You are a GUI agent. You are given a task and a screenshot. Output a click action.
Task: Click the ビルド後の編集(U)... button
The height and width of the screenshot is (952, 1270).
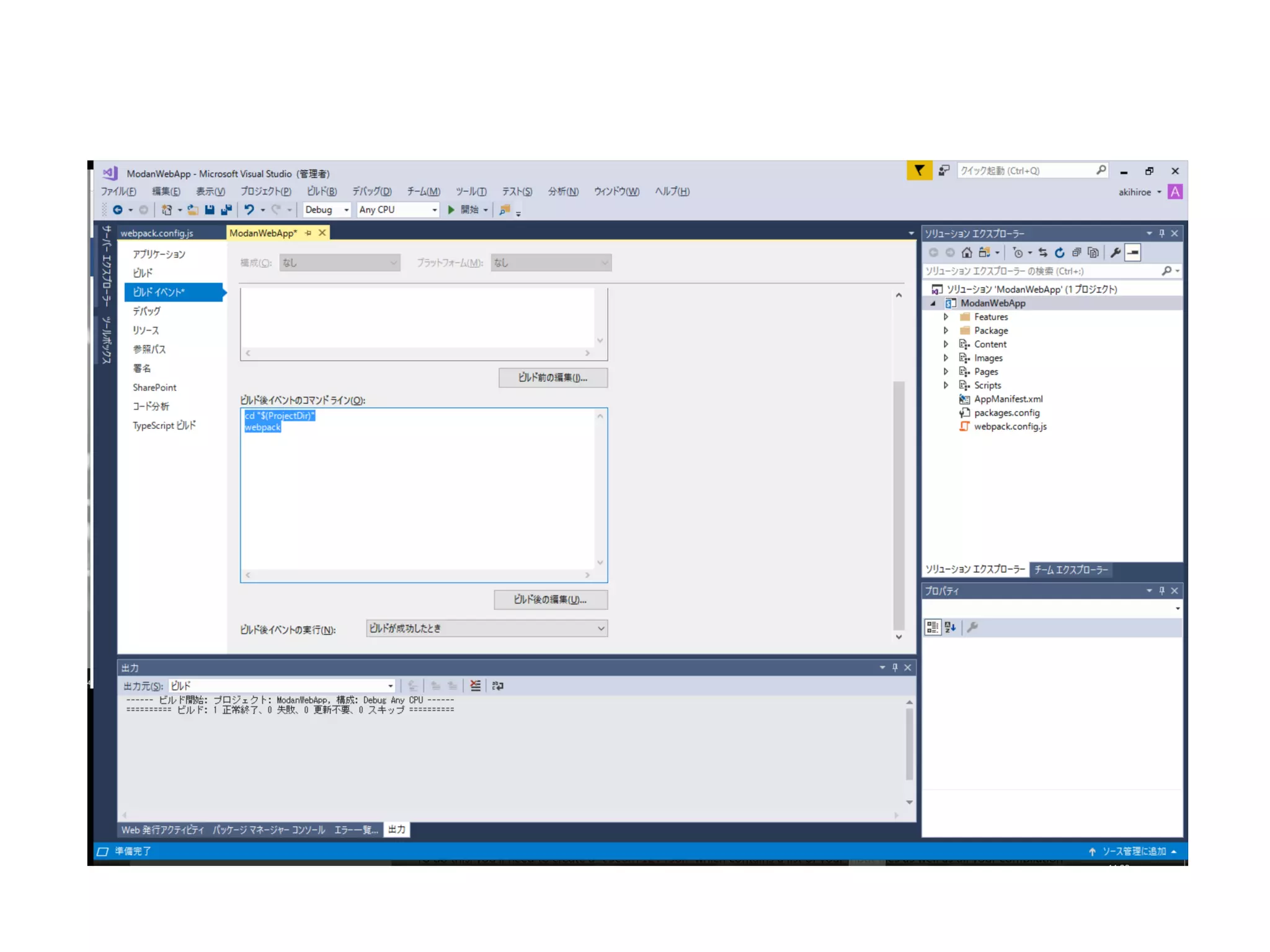(550, 599)
